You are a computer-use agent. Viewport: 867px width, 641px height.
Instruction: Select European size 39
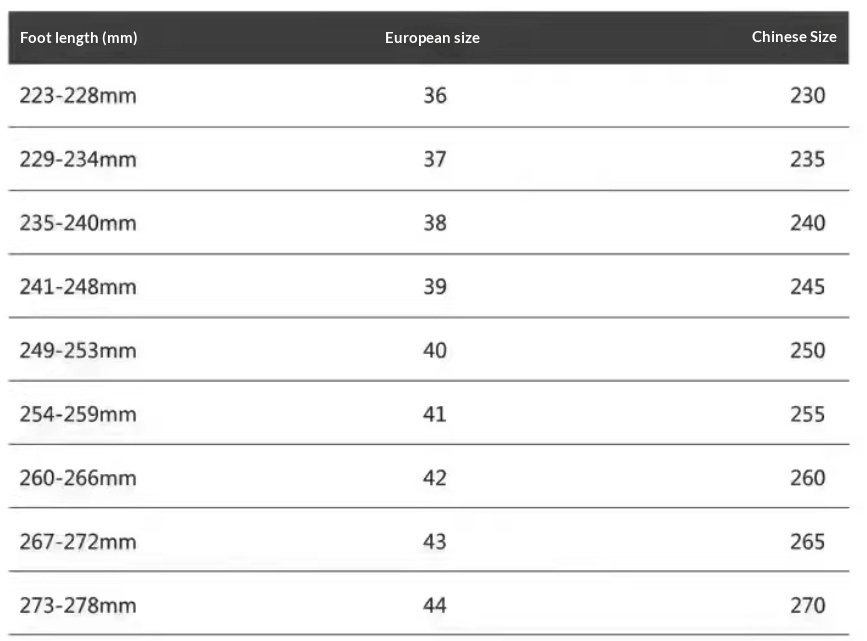tap(435, 287)
